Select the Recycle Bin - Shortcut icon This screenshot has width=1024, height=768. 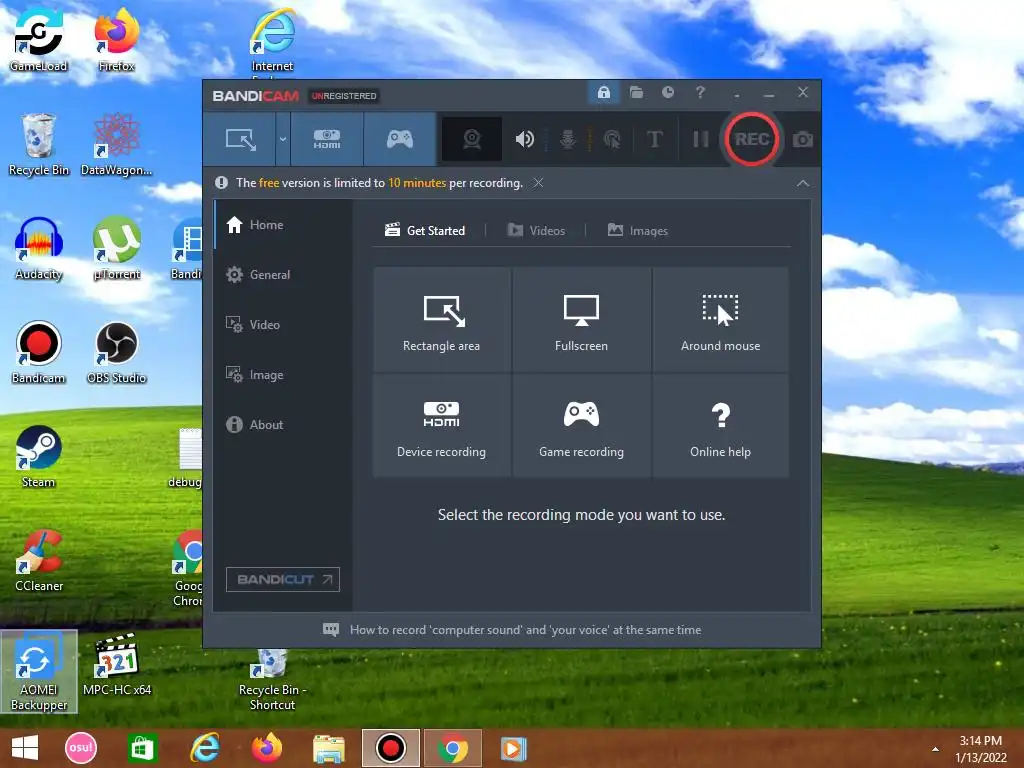tap(272, 679)
